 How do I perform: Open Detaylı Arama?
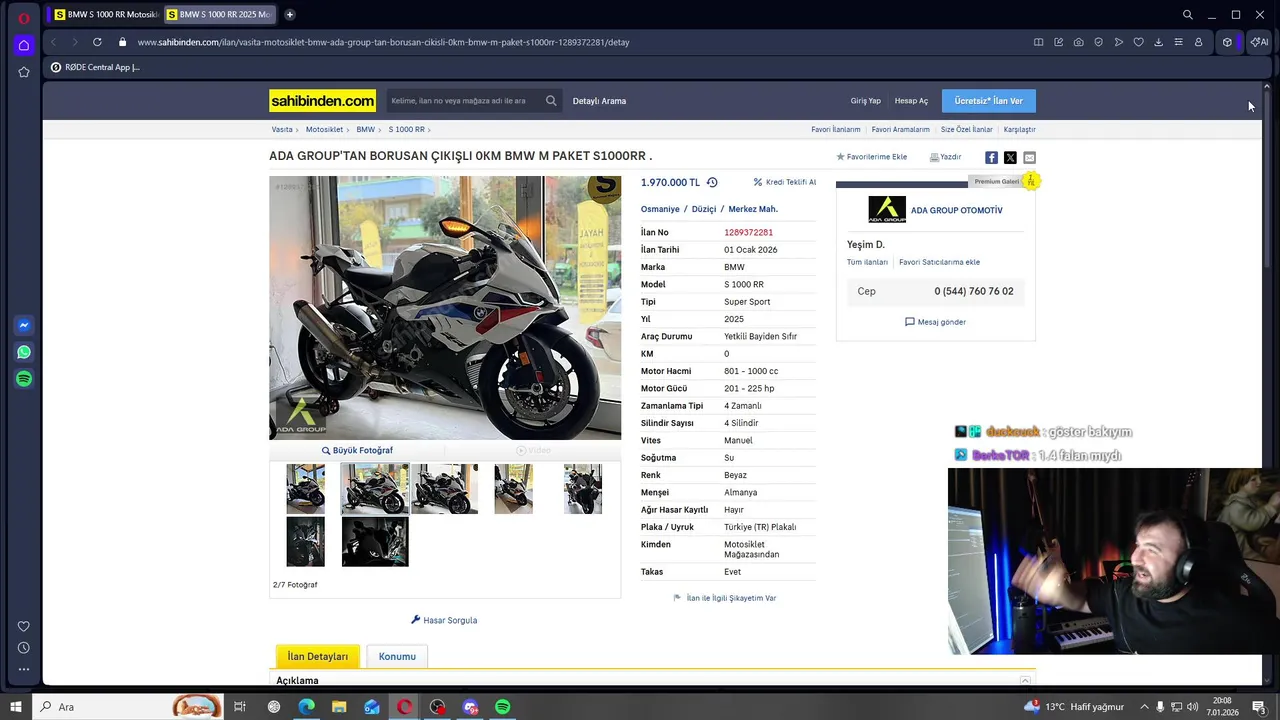tap(599, 101)
